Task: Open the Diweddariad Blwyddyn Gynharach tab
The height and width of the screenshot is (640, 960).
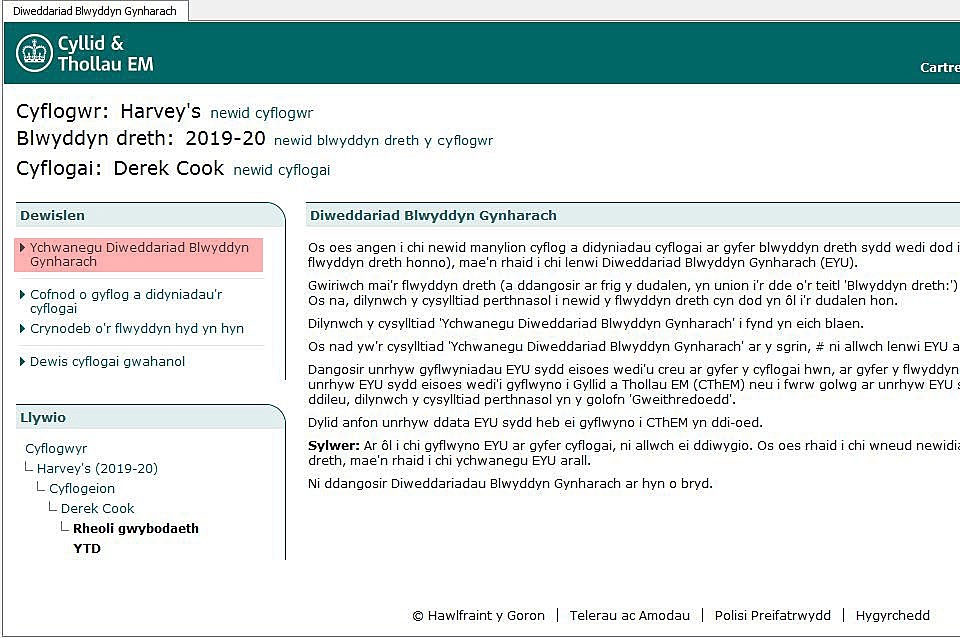Action: (x=94, y=11)
